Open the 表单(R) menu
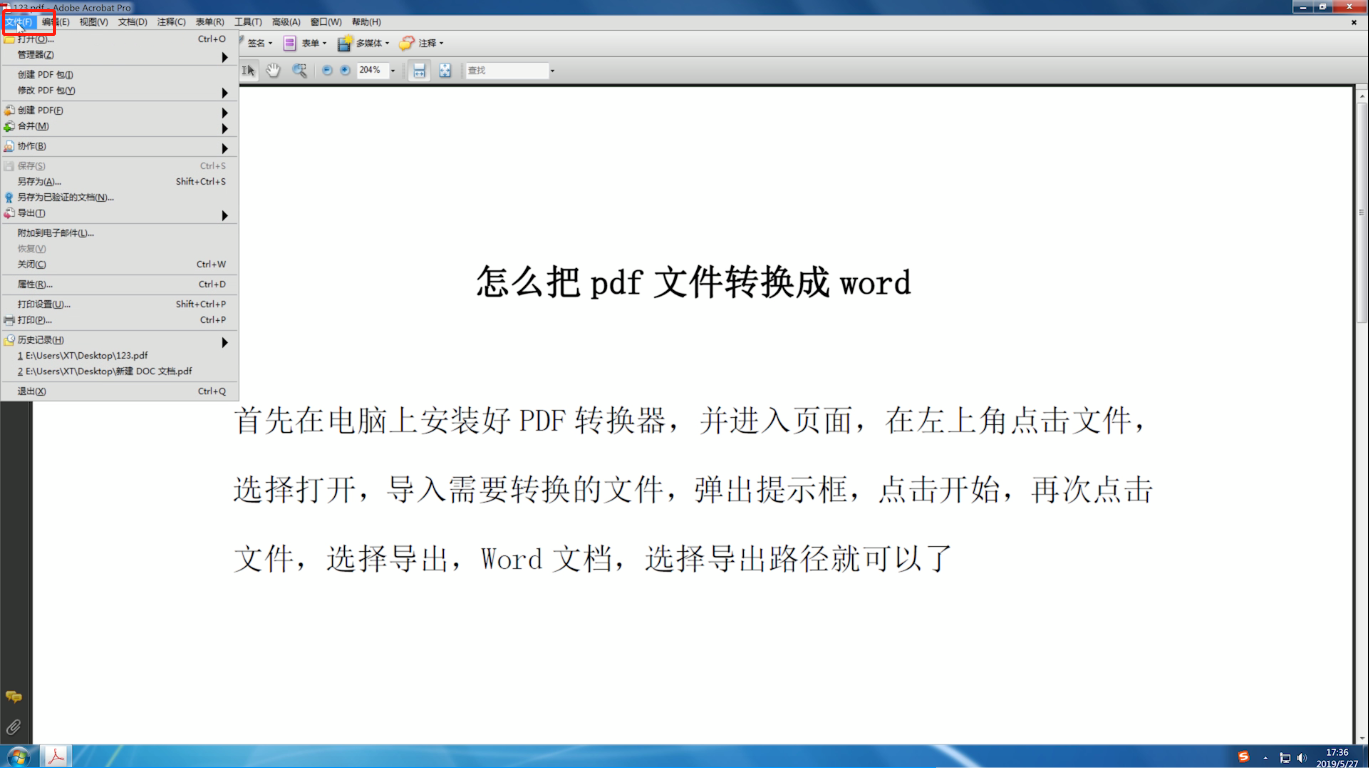 coord(210,22)
